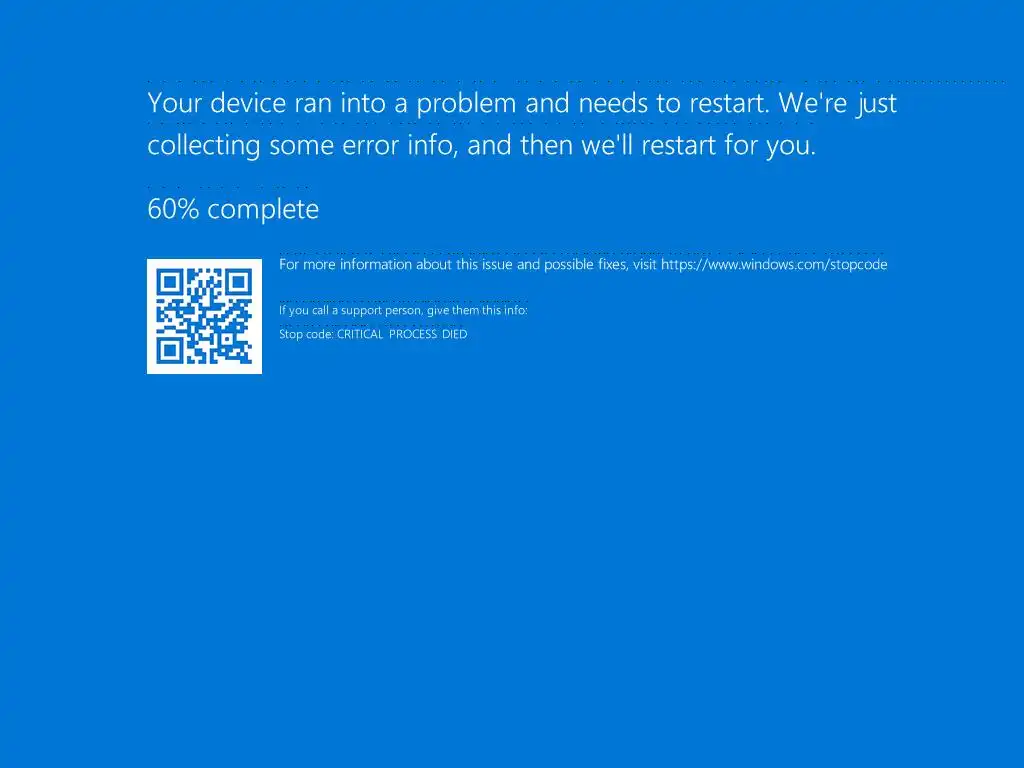
Task: Open the https://www.windows.com/stopcode link
Action: point(774,264)
